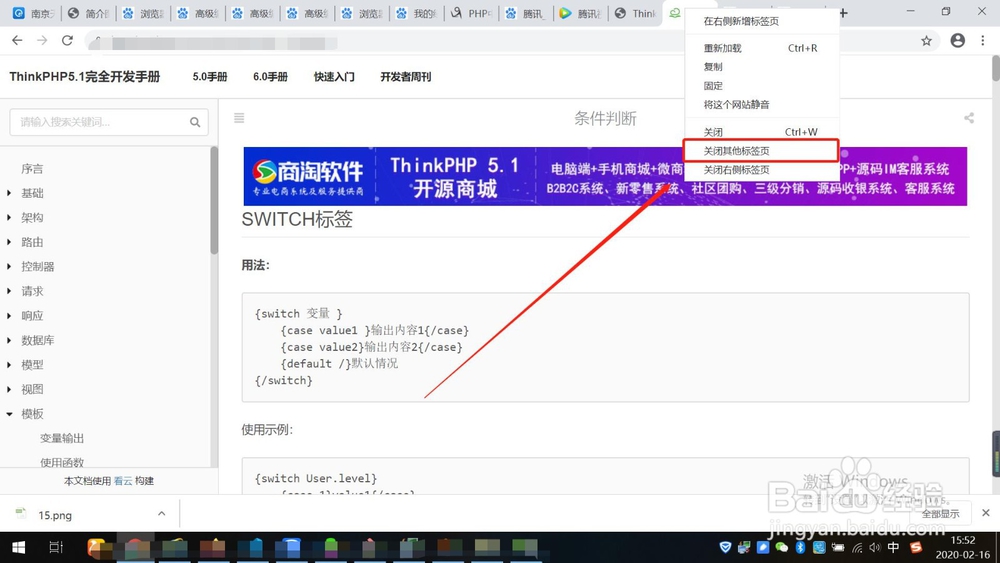1000x563 pixels.
Task: Reload the page with the refresh icon
Action: point(67,41)
